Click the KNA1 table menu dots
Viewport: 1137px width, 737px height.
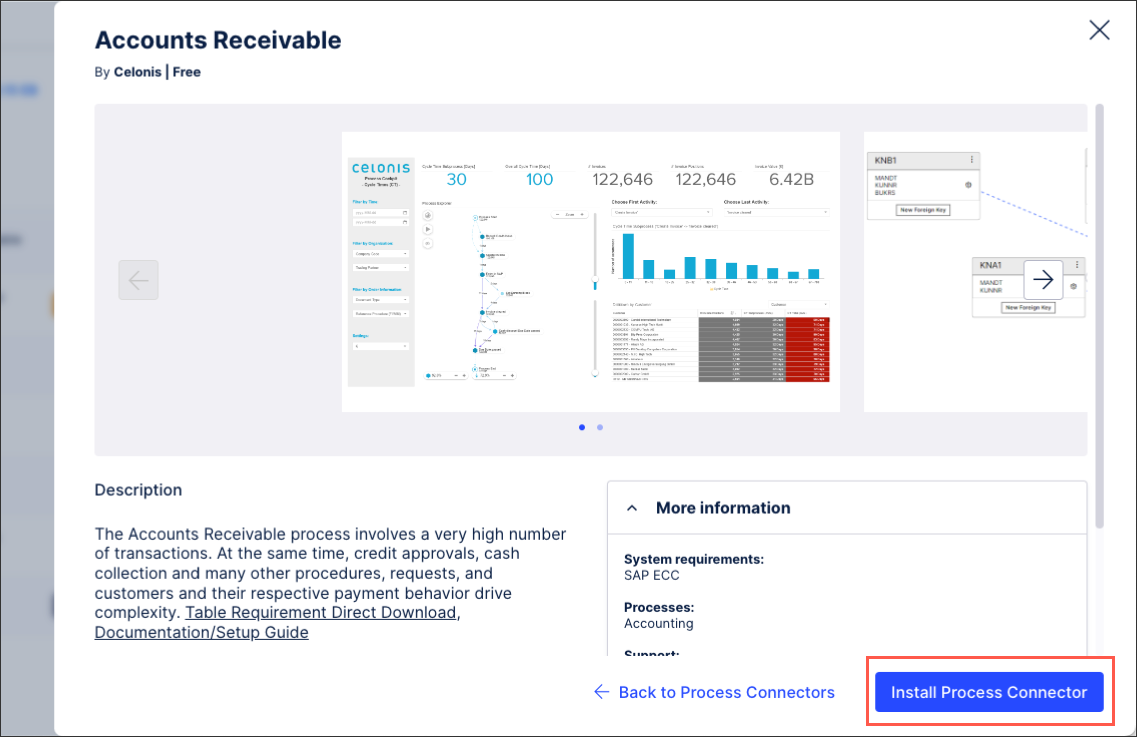click(x=1077, y=265)
